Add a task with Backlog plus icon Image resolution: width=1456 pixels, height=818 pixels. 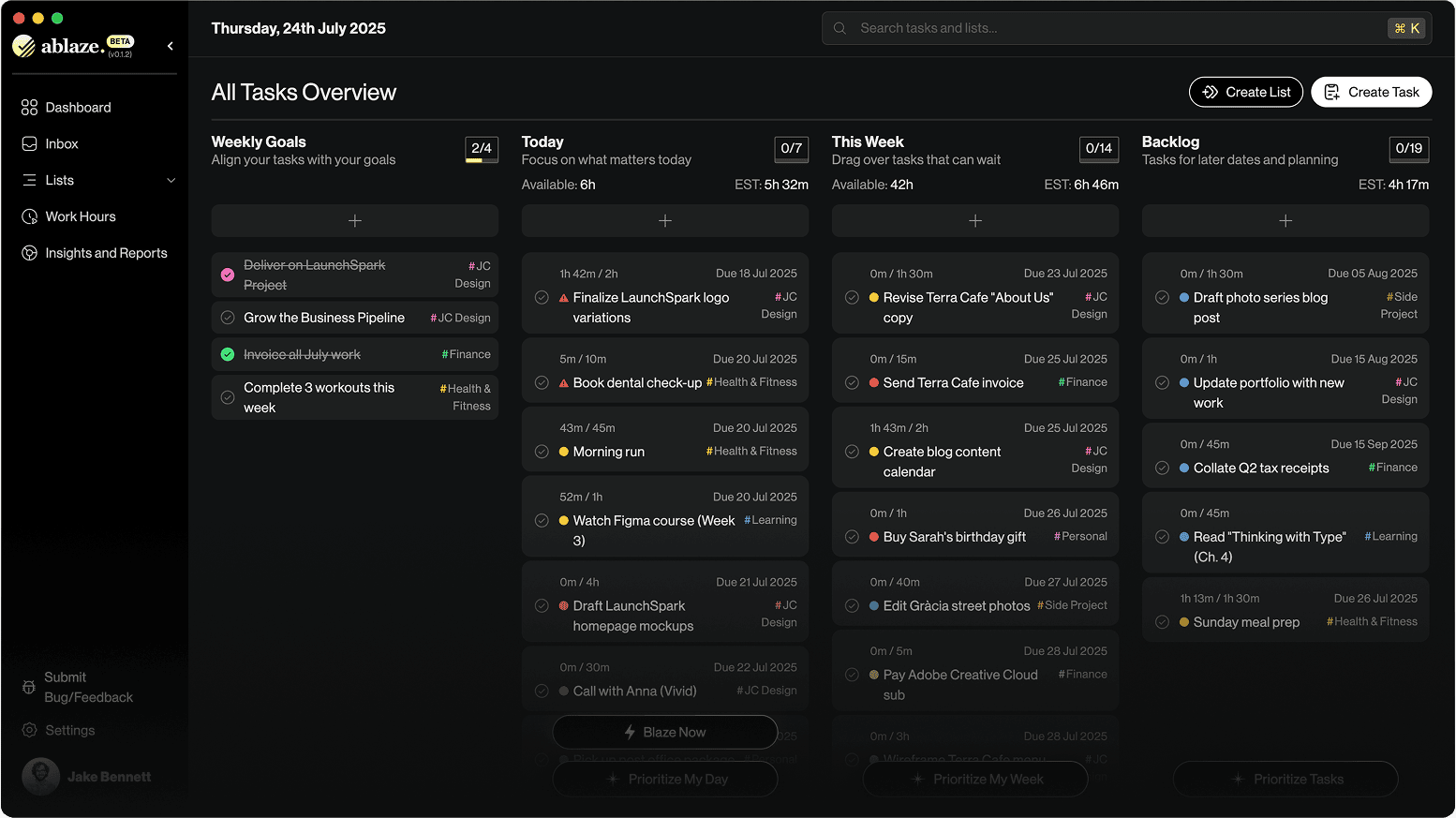pos(1285,221)
